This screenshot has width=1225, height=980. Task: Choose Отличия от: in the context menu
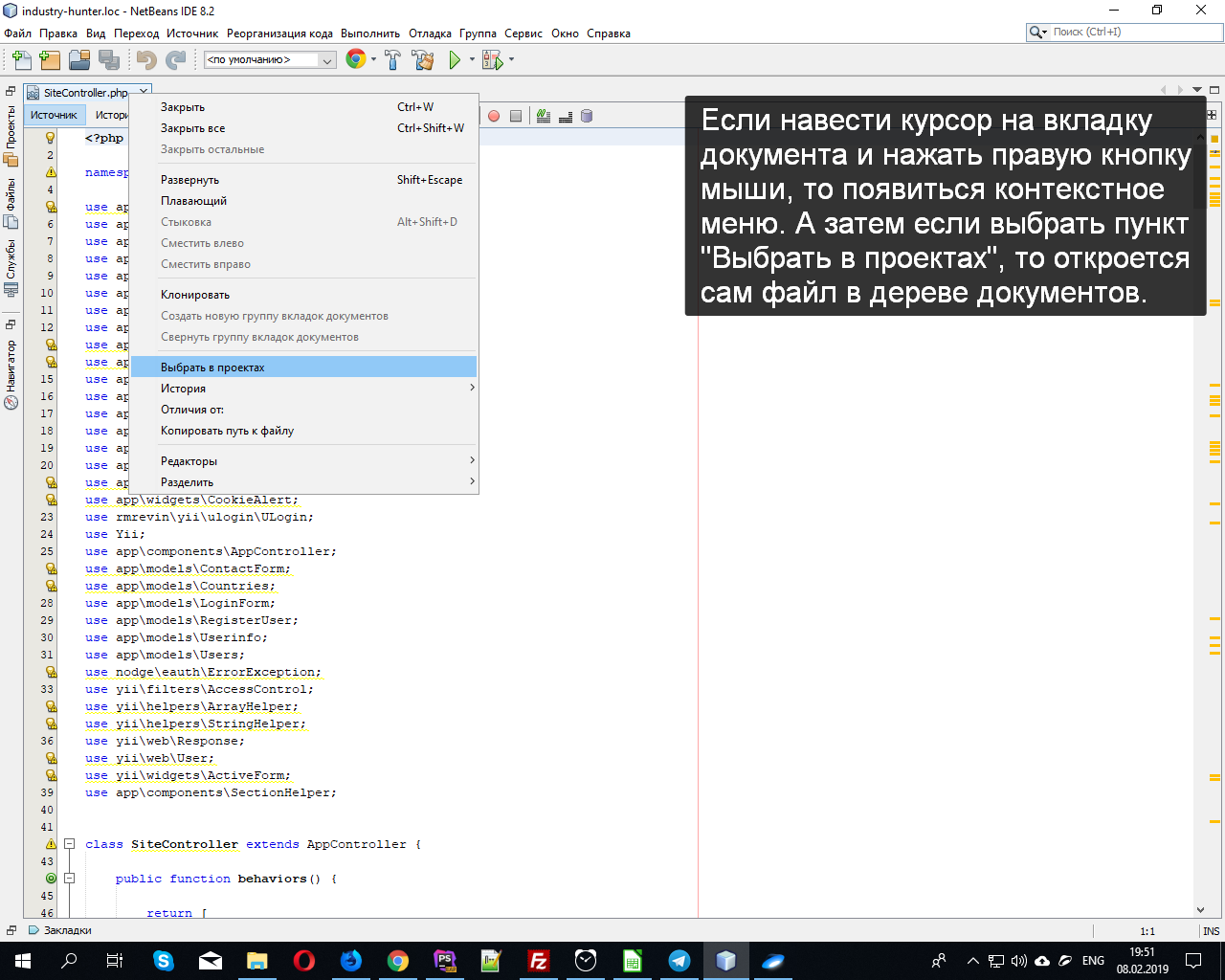click(x=303, y=410)
